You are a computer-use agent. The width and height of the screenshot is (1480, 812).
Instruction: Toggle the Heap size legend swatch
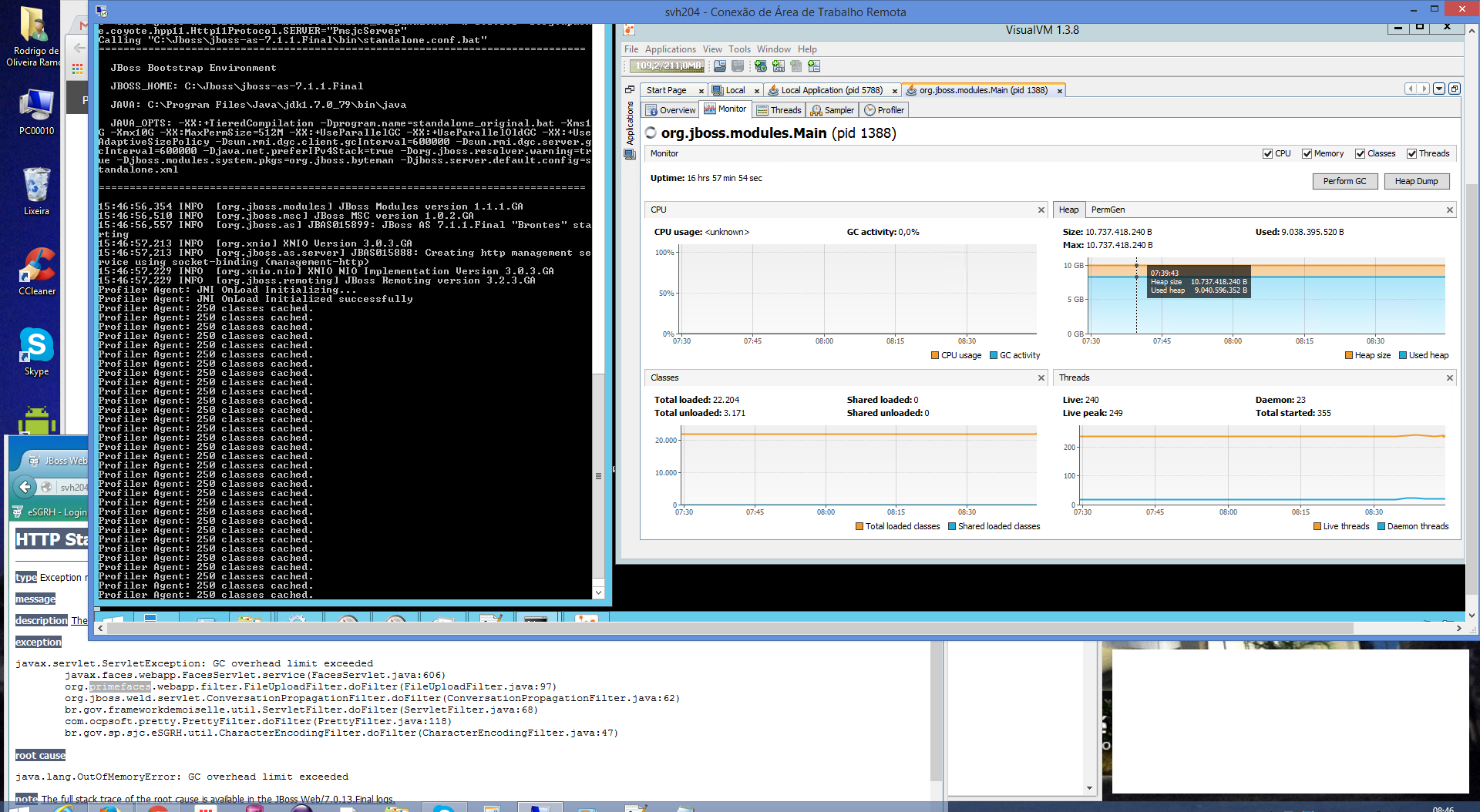(1349, 355)
